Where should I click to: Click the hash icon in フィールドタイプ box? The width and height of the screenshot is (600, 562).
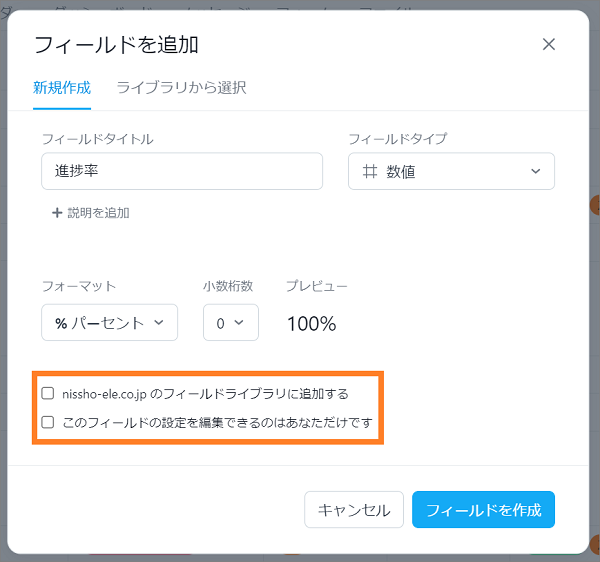coord(370,171)
